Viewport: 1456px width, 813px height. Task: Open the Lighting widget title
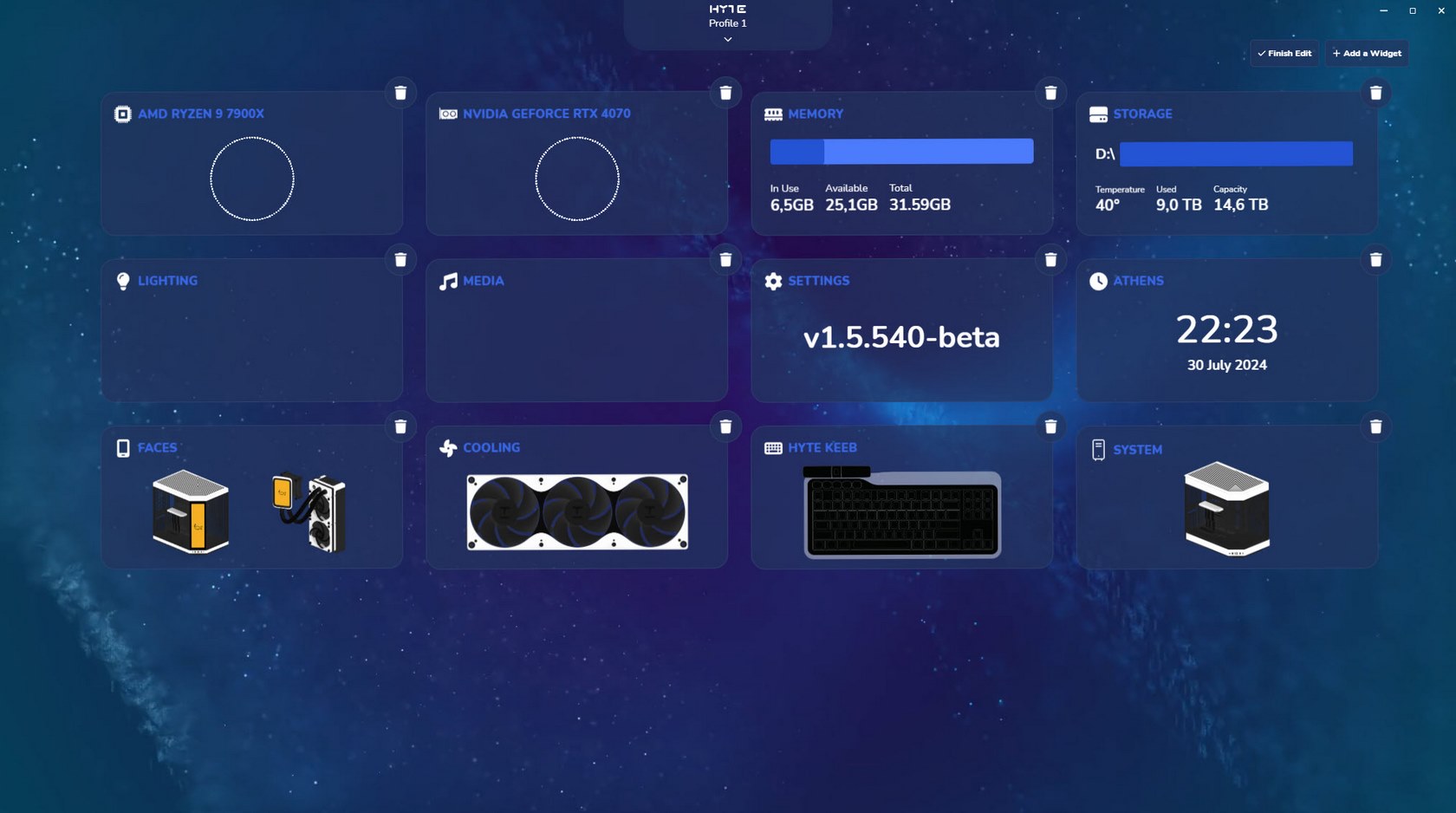click(167, 281)
